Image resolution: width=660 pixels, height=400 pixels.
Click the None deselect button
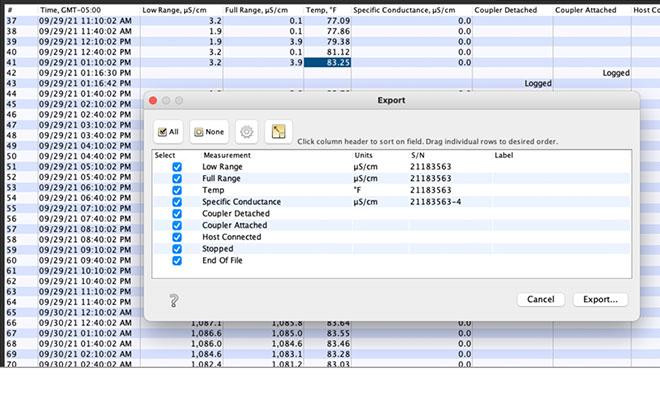coord(209,132)
